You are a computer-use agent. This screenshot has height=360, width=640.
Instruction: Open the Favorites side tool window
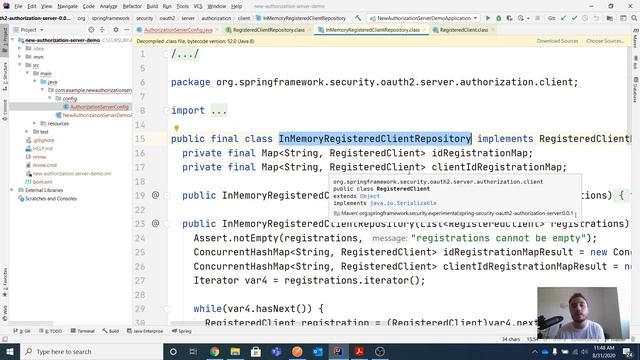pos(5,282)
